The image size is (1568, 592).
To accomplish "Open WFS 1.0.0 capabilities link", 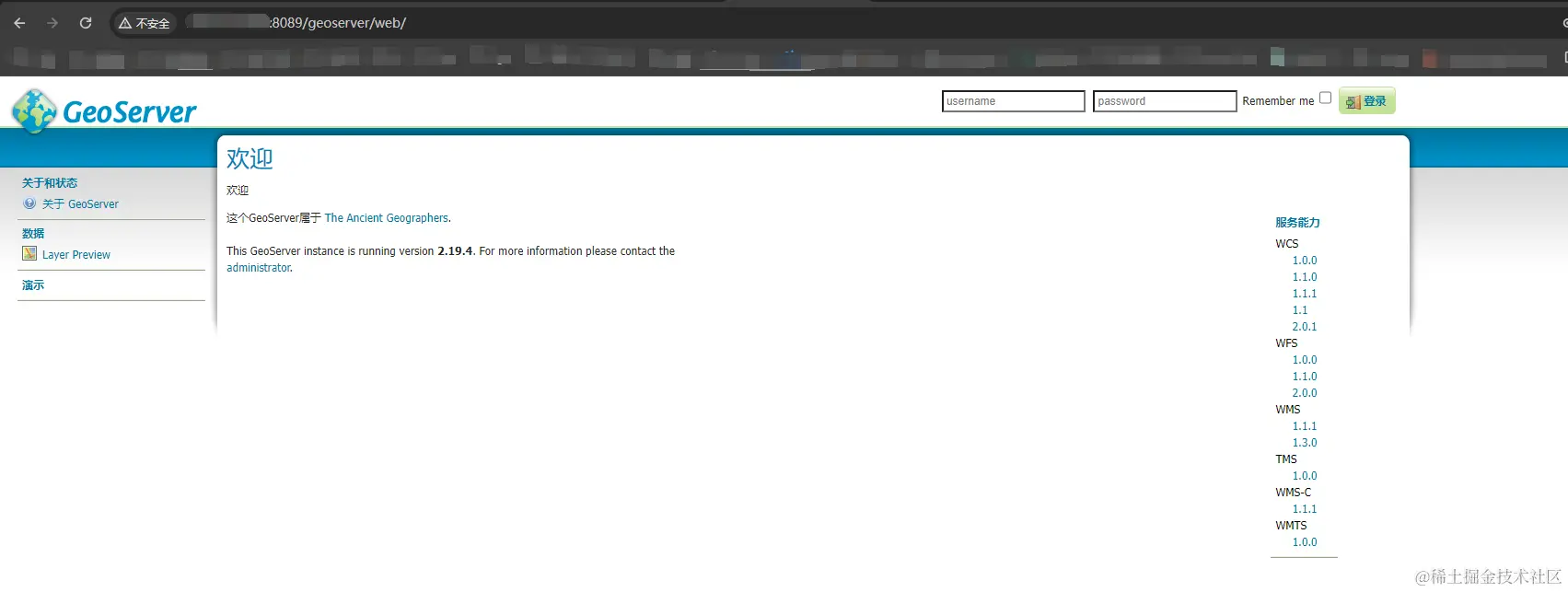I will [x=1305, y=360].
